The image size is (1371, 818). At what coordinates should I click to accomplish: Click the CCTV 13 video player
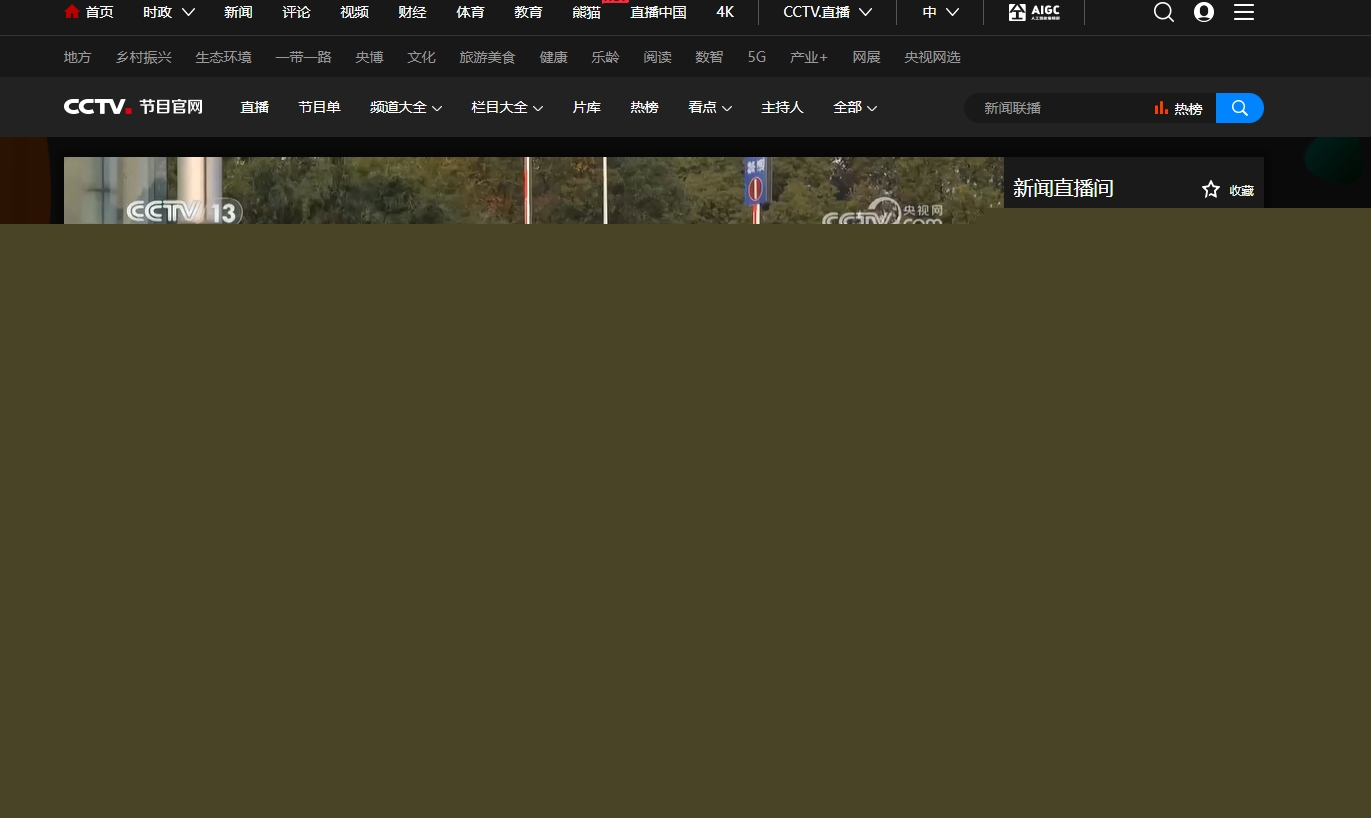click(x=533, y=191)
